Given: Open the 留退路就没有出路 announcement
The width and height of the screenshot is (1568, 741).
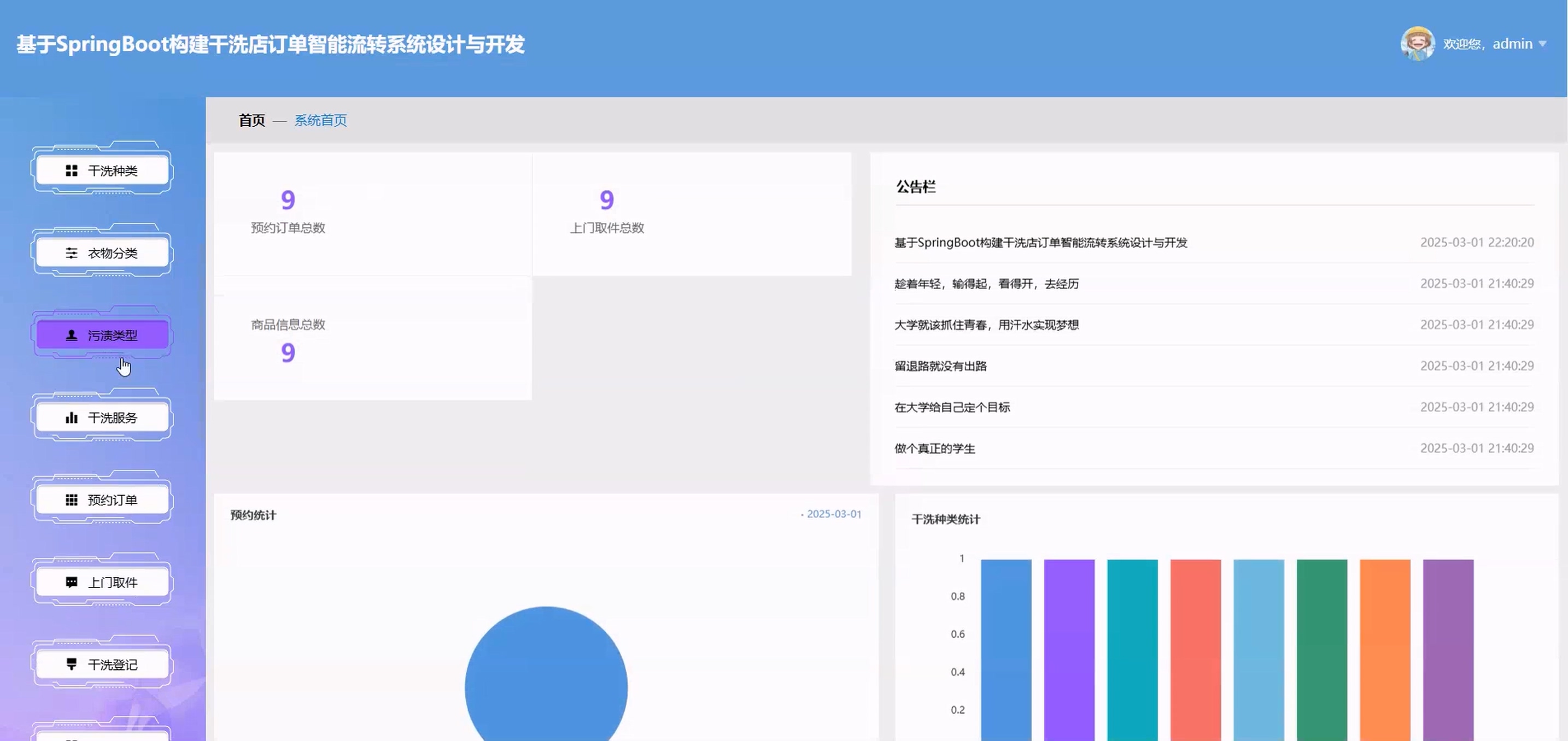Looking at the screenshot, I should pos(940,366).
